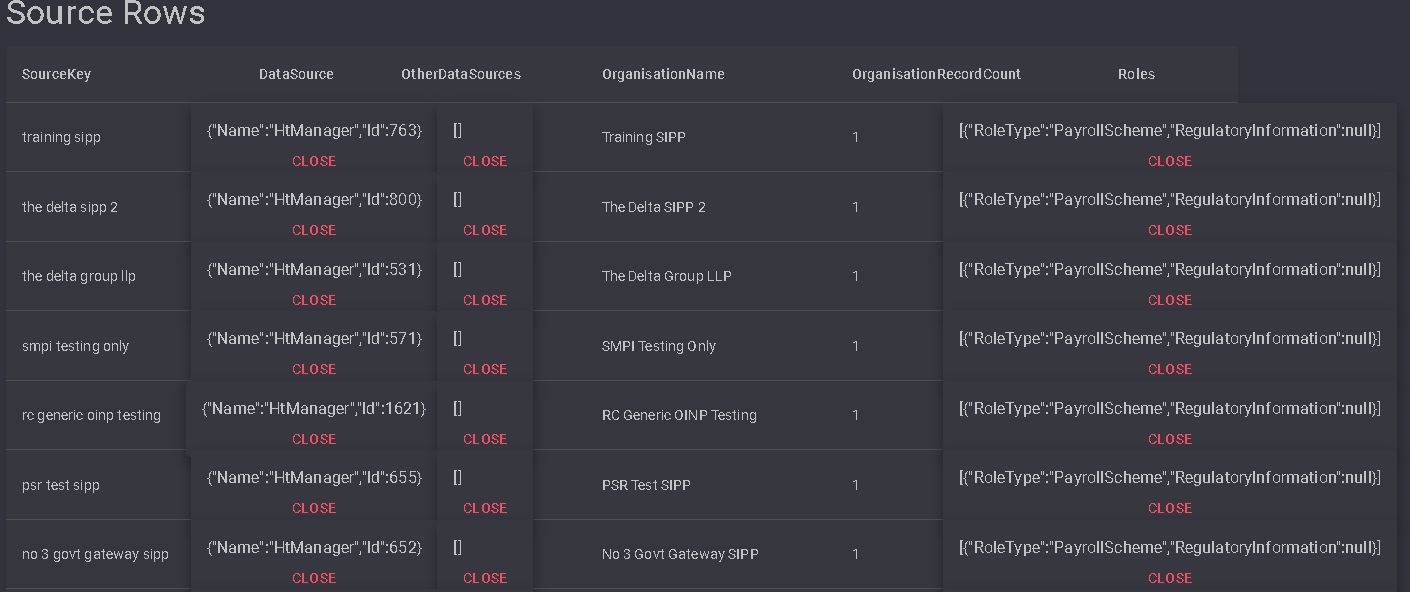This screenshot has height=592, width=1410.
Task: Click the Roles column header
Action: [x=1136, y=74]
